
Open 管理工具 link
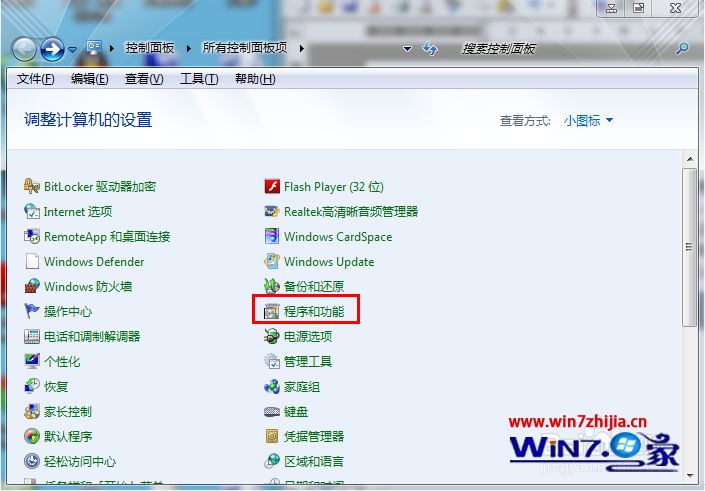[308, 361]
